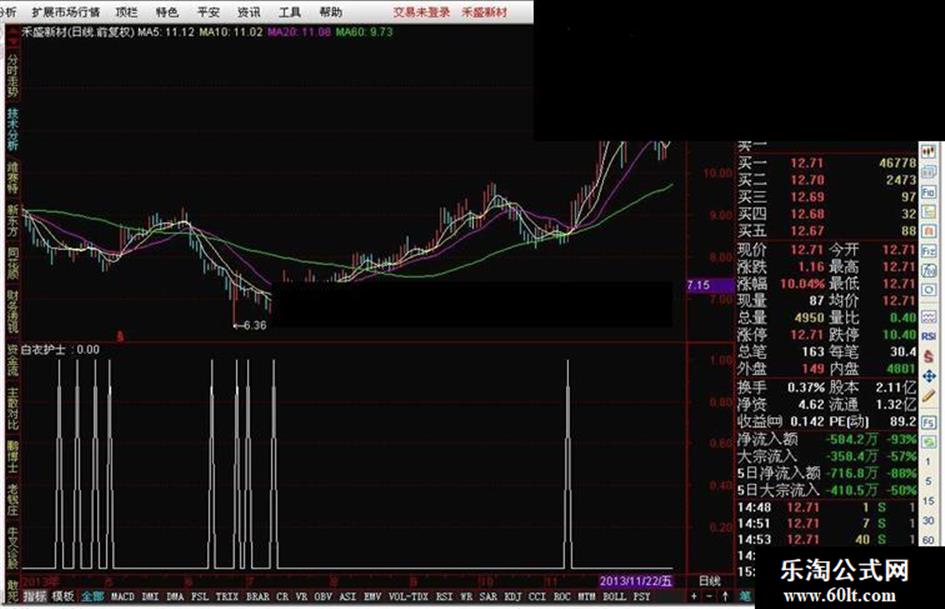This screenshot has height=609, width=945.
Task: Switch indicator to TRIX
Action: tap(227, 596)
